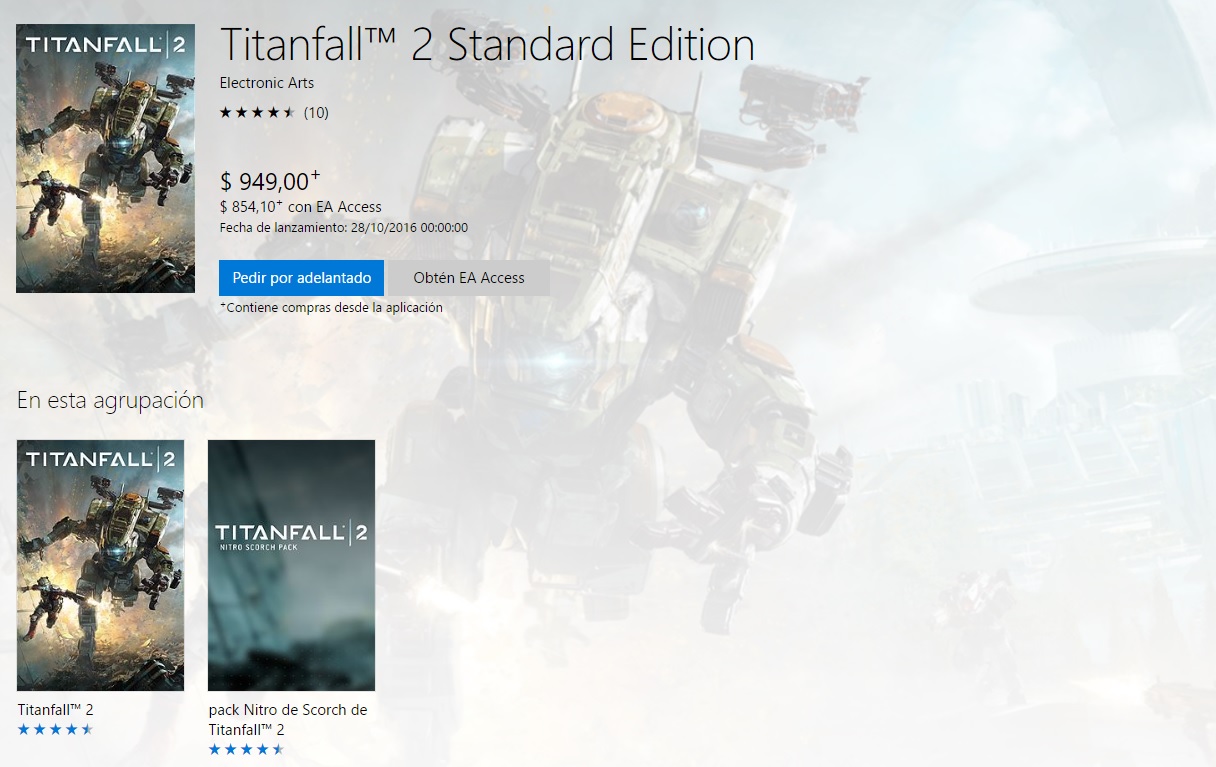Click the Fecha de lanzamiento release date text

tap(343, 227)
